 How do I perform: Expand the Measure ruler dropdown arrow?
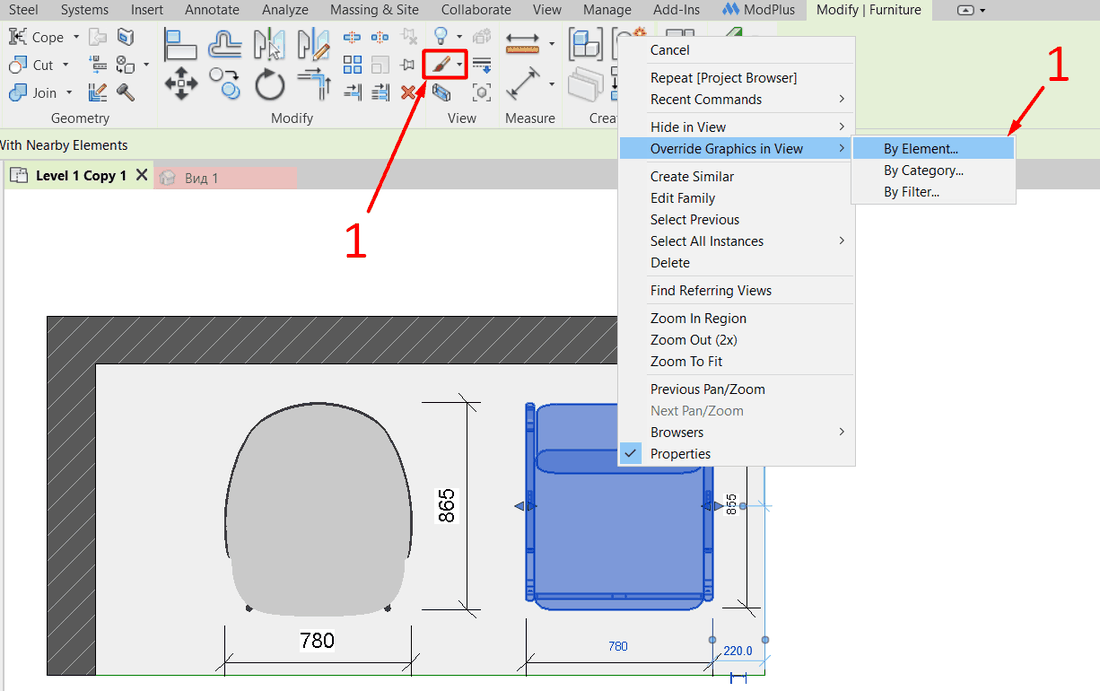tap(552, 43)
